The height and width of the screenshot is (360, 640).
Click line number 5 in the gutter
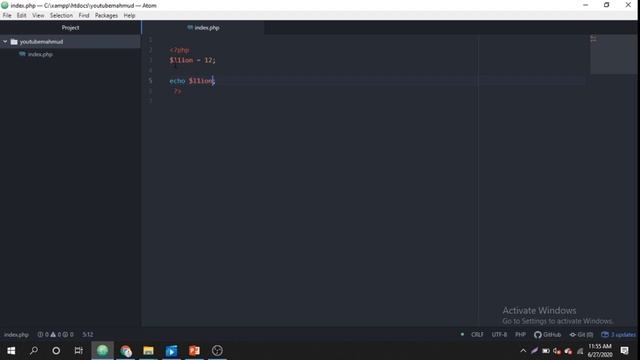pos(150,81)
